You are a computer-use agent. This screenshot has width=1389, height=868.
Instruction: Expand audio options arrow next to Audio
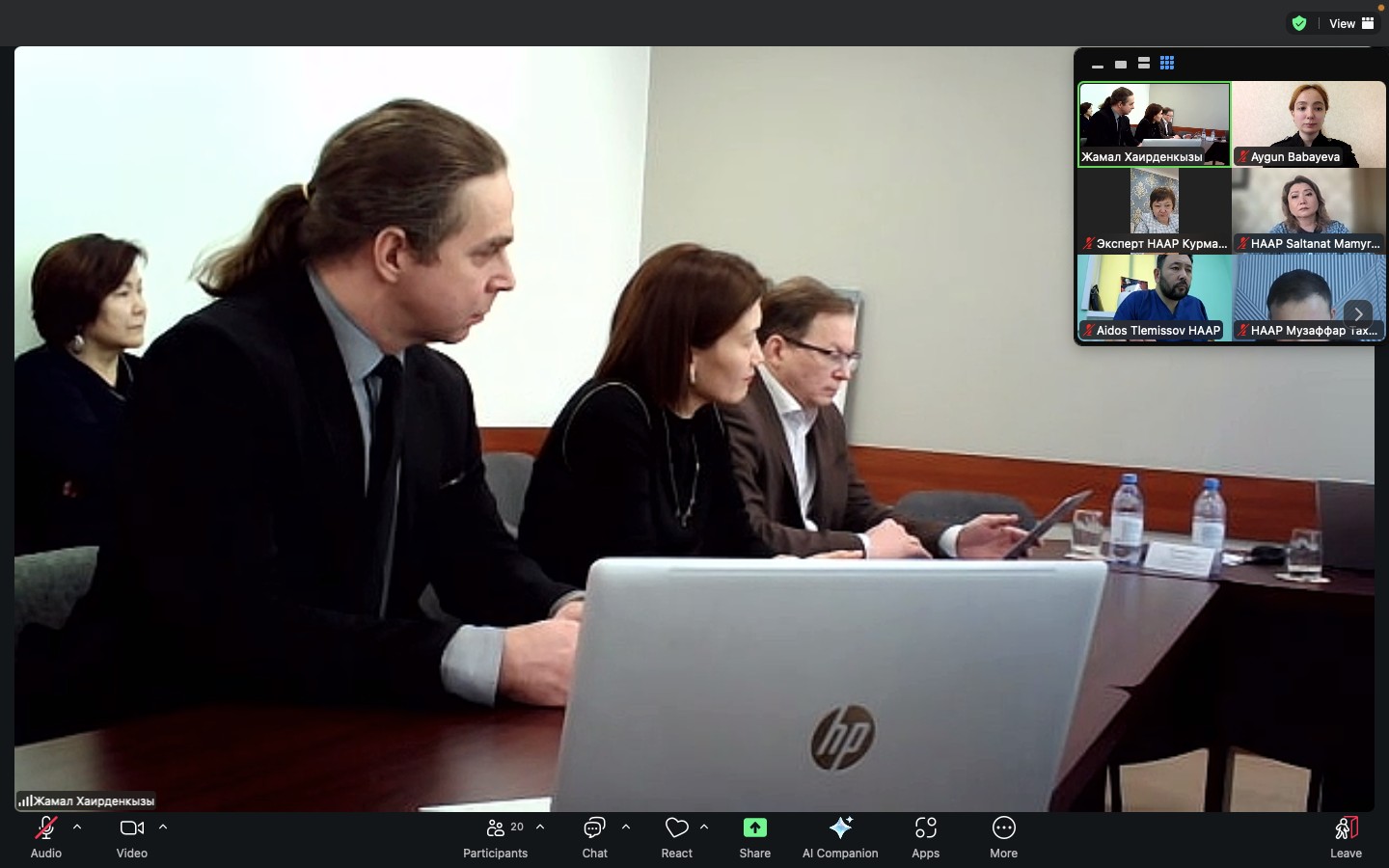click(x=77, y=827)
